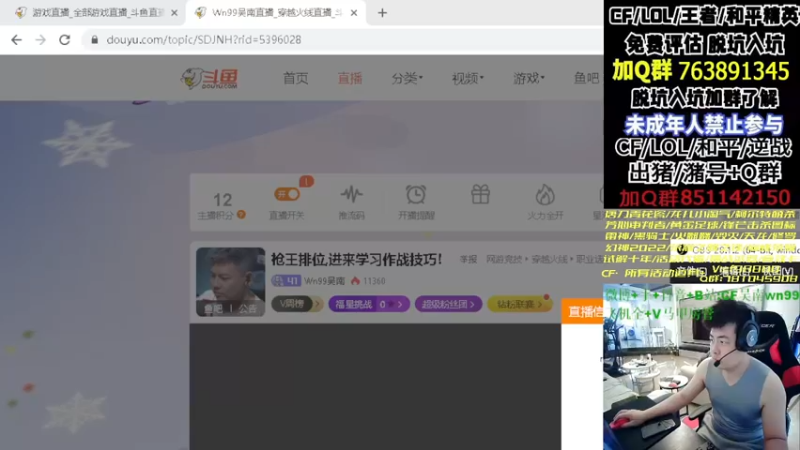Open the 游戏 dropdown in the nav bar
Screen dimensions: 800x450
click(x=529, y=78)
